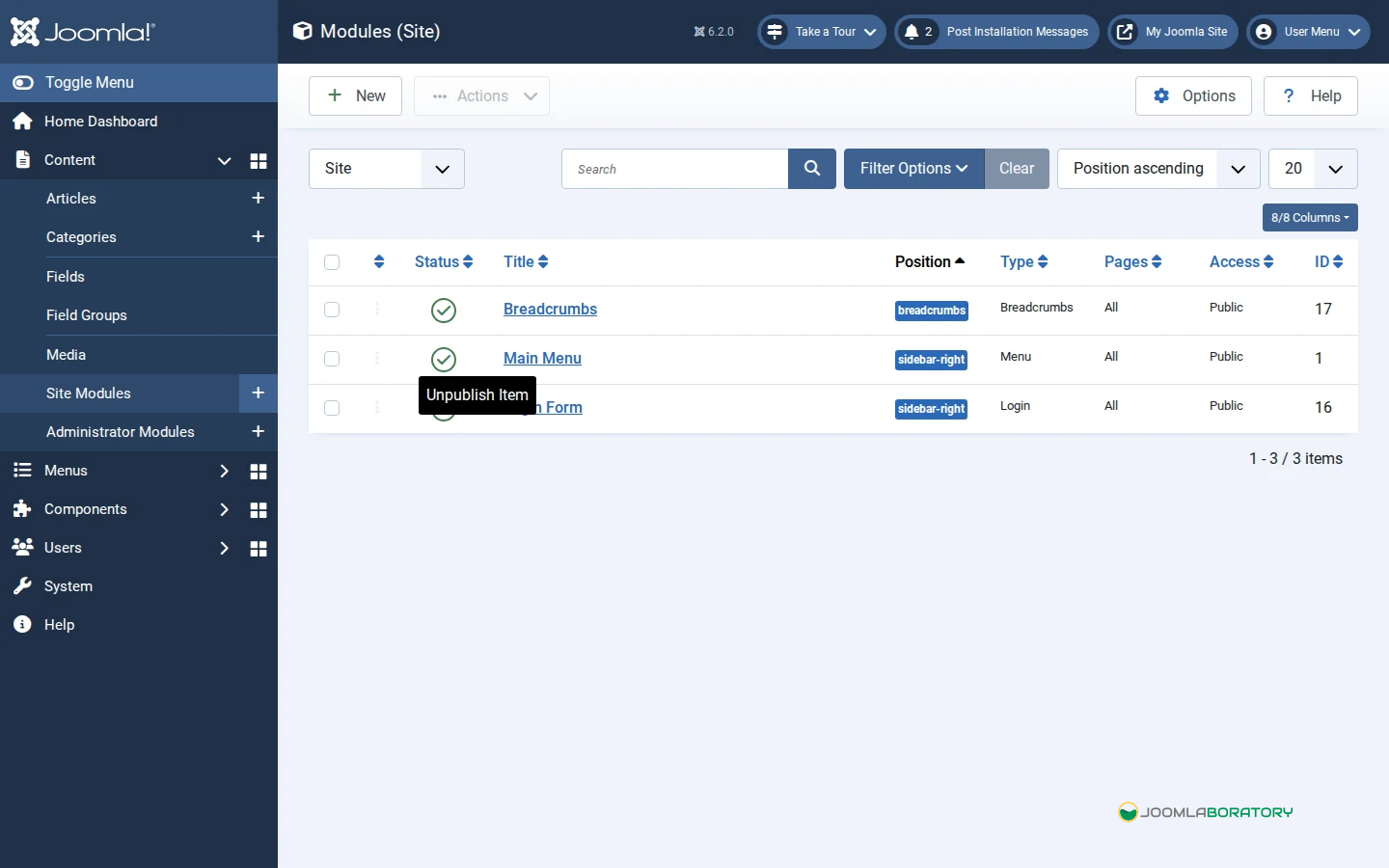1389x868 pixels.
Task: Click the toolbar Help button
Action: [1311, 95]
